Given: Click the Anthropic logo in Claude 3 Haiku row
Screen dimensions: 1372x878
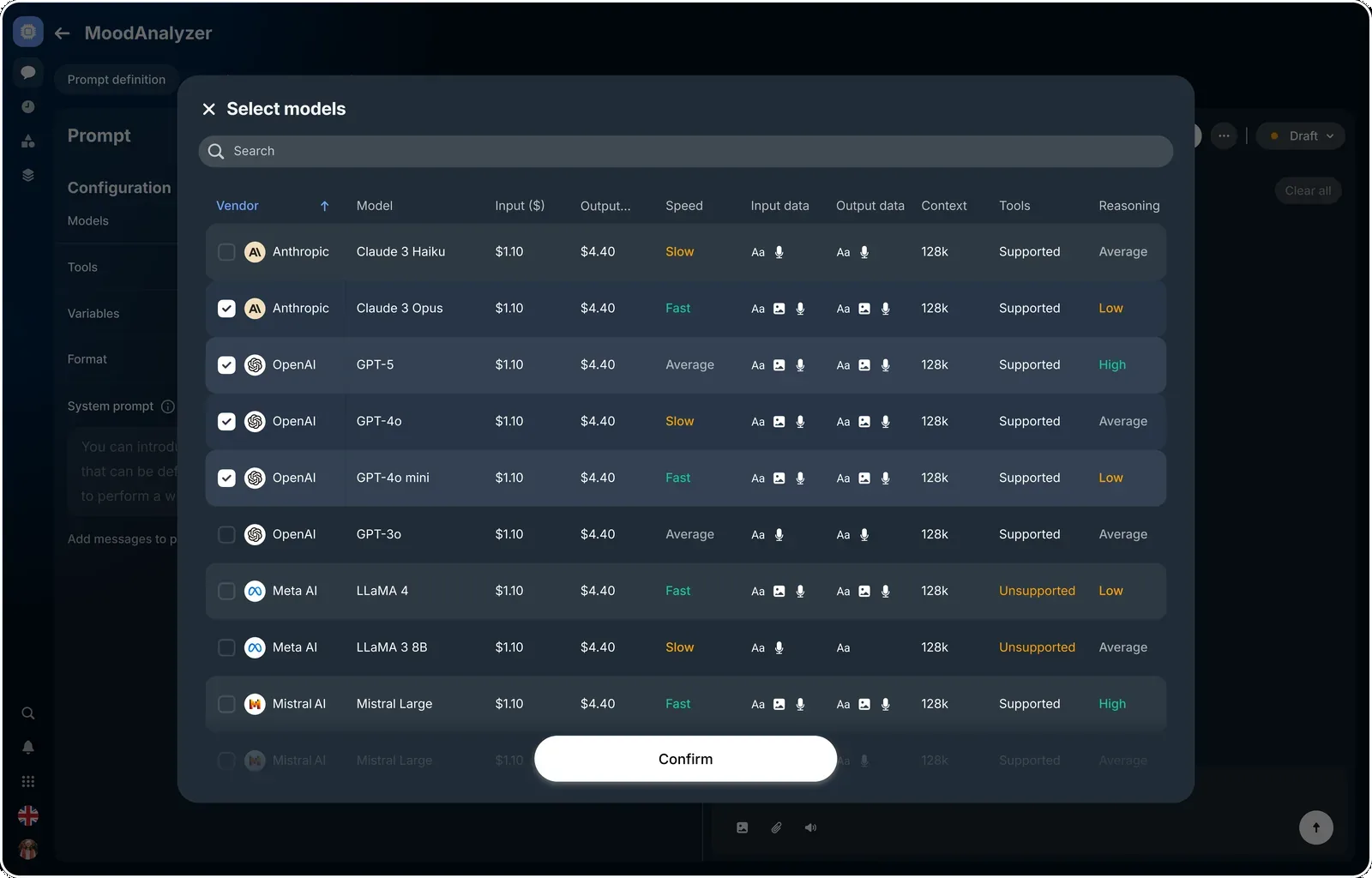Looking at the screenshot, I should click(x=255, y=252).
